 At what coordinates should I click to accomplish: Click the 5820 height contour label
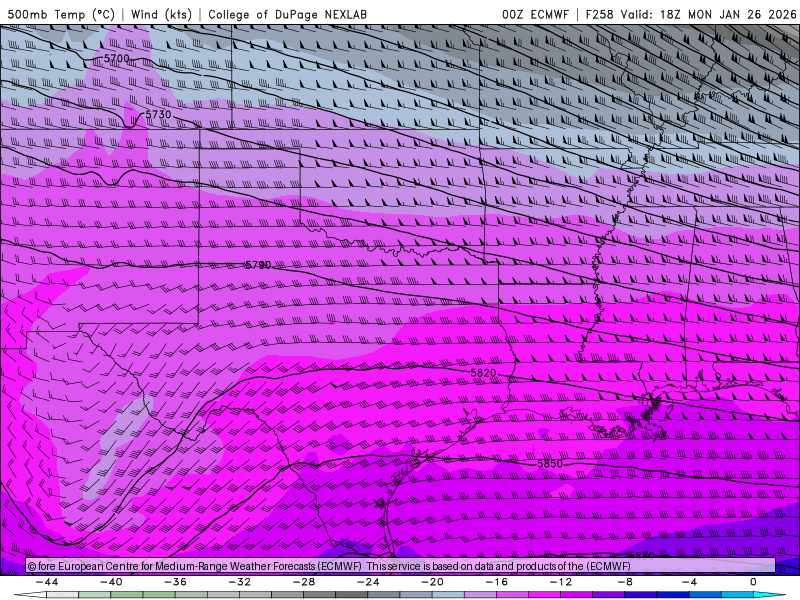tap(483, 373)
